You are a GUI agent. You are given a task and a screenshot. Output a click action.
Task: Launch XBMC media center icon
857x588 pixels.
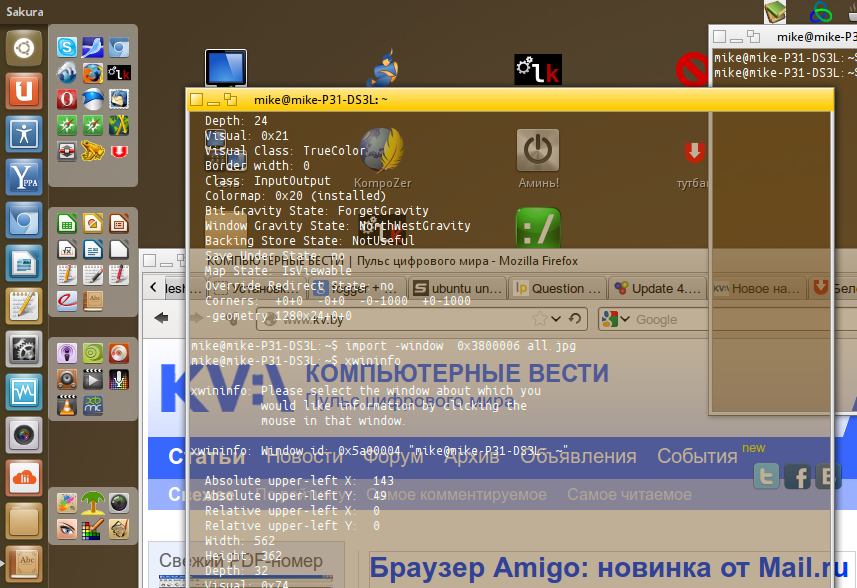93,405
